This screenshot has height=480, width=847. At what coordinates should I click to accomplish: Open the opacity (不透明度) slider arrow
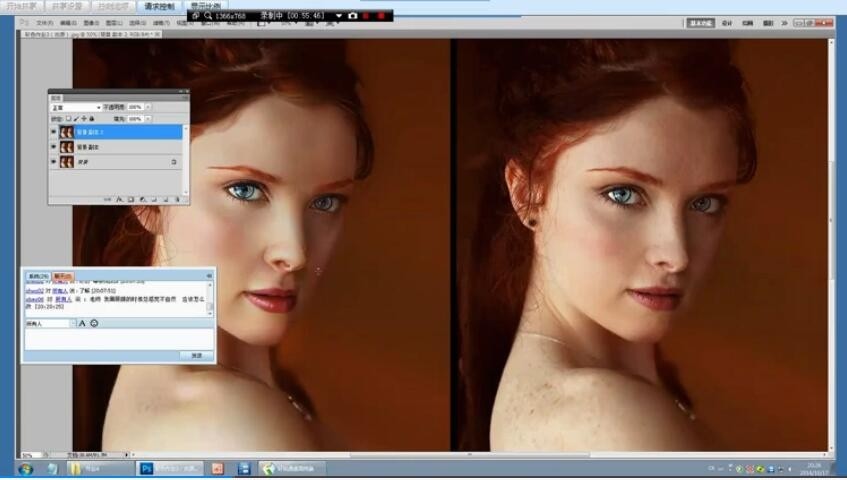tap(148, 107)
